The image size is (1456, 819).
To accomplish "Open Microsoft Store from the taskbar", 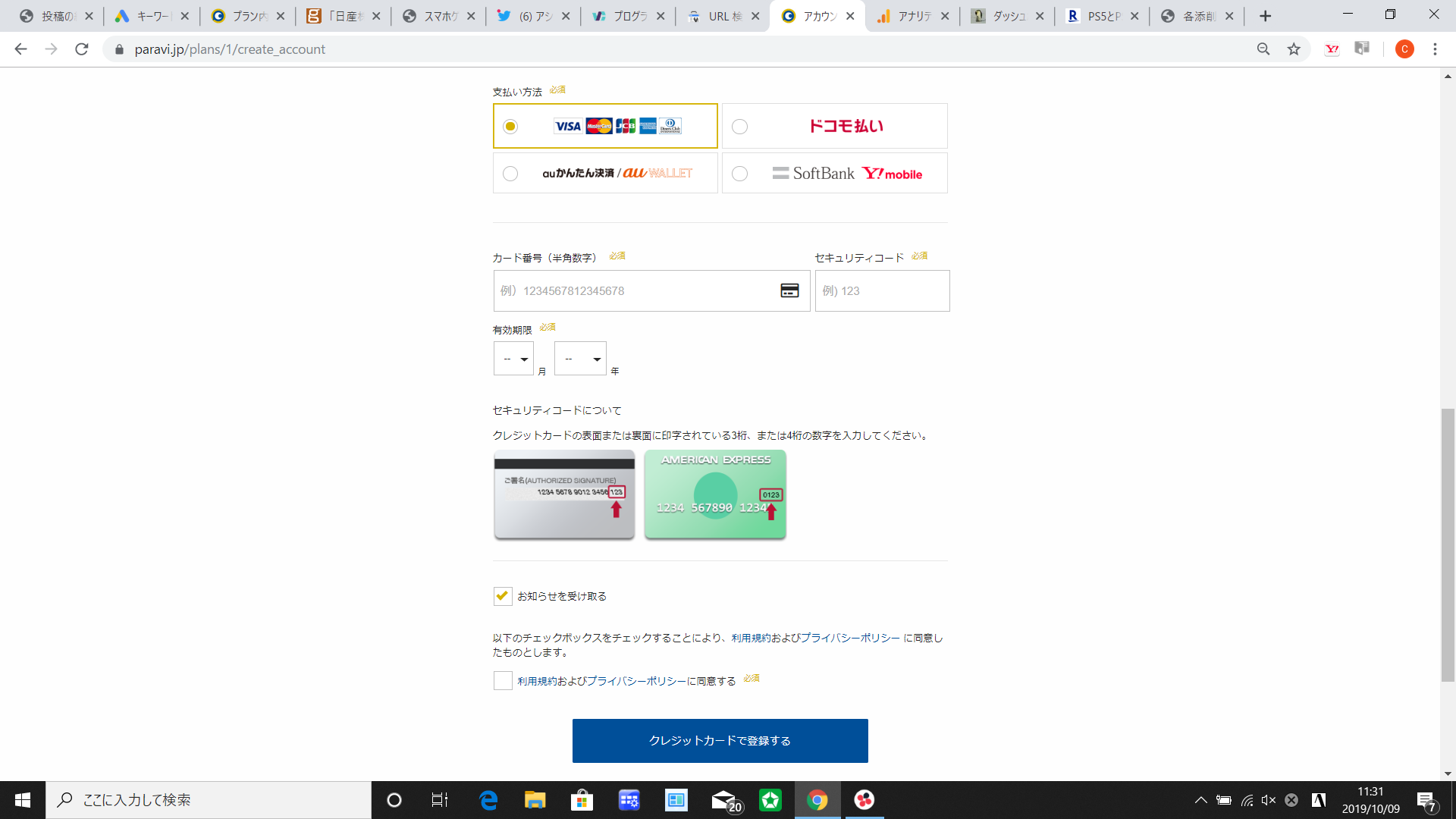I will click(x=582, y=800).
